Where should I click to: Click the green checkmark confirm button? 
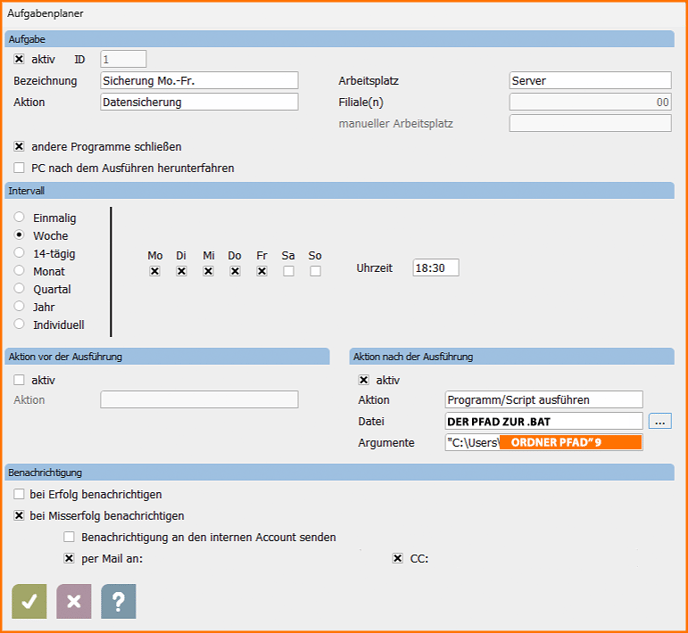point(29,601)
